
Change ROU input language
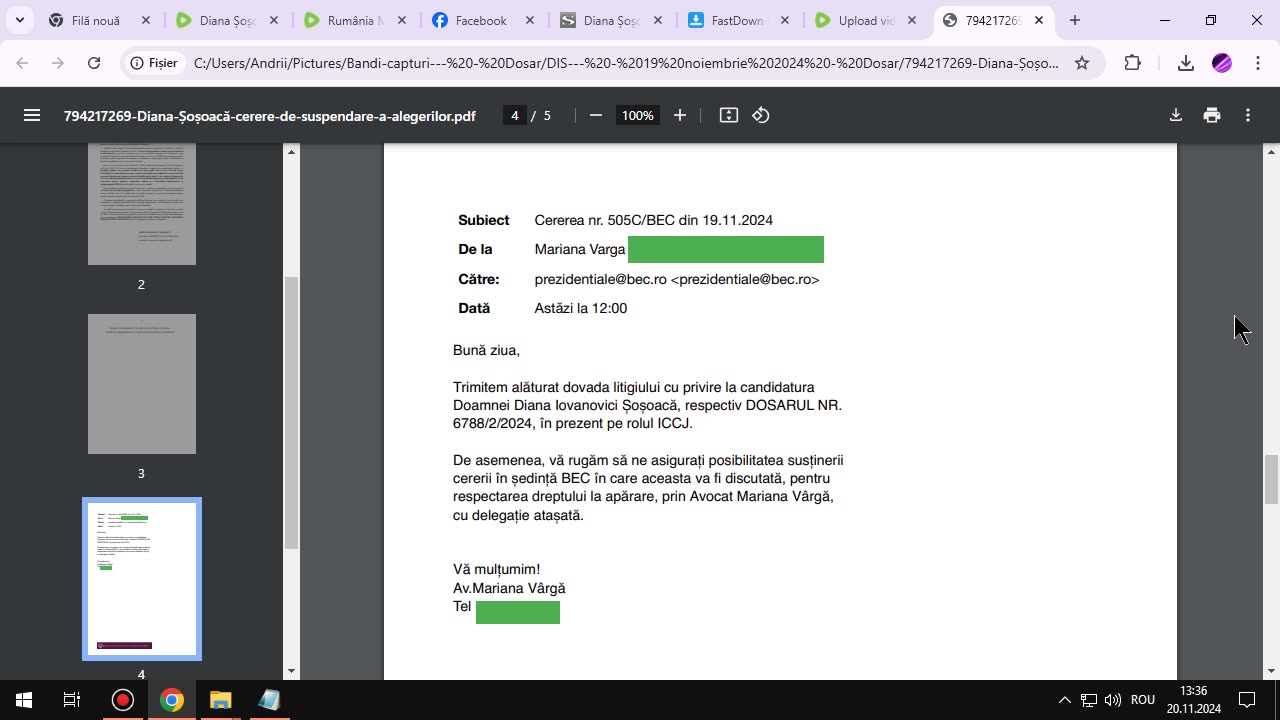[1143, 700]
